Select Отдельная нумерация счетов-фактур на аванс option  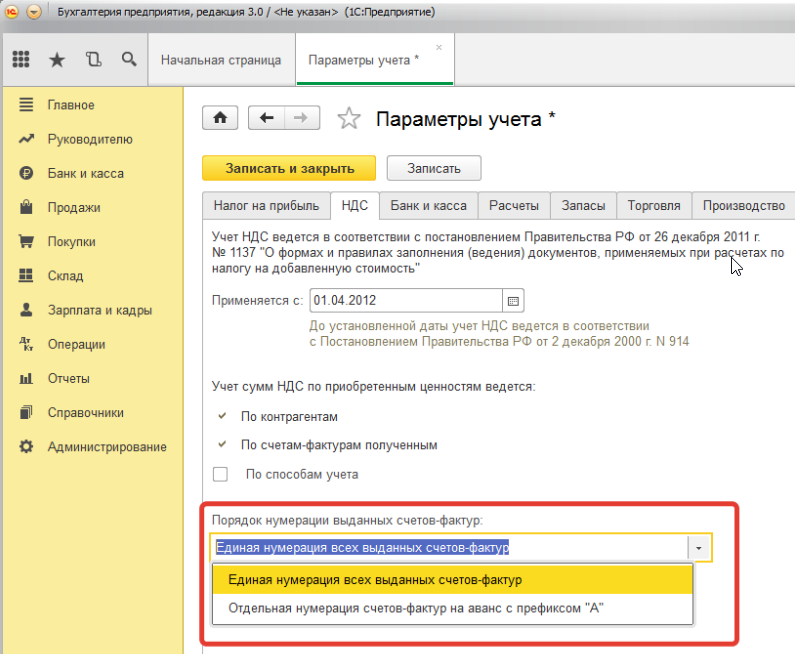click(x=417, y=608)
